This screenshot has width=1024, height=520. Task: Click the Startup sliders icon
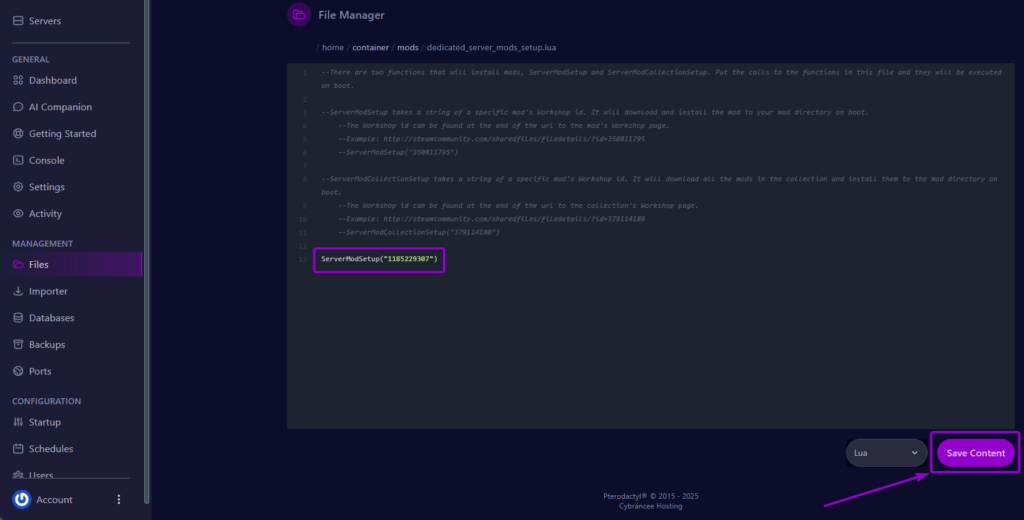18,422
